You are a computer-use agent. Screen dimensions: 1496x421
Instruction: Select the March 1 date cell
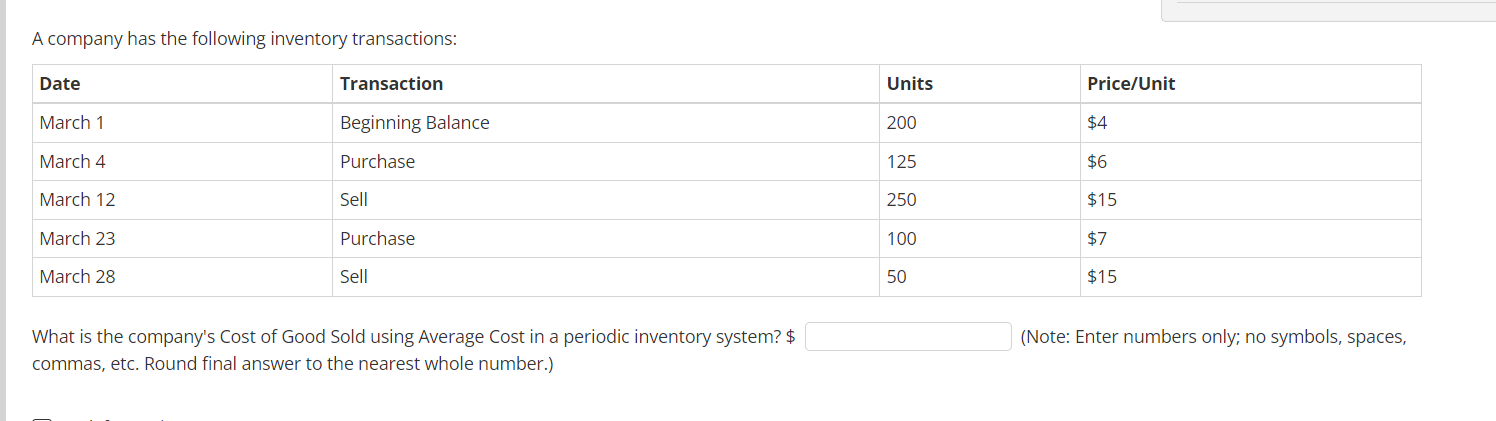tap(182, 123)
